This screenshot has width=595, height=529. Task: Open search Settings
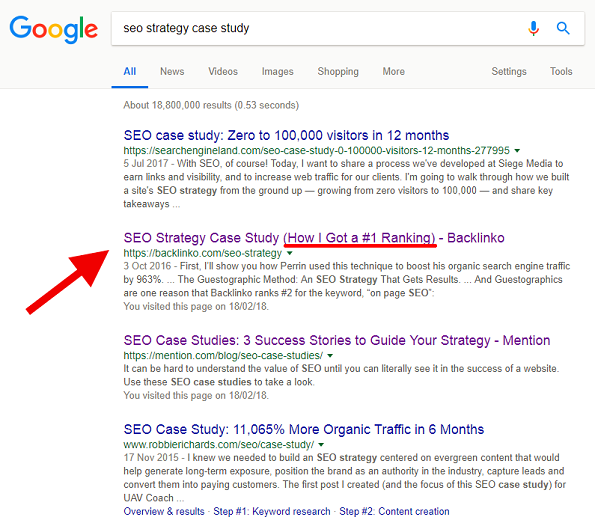(509, 71)
